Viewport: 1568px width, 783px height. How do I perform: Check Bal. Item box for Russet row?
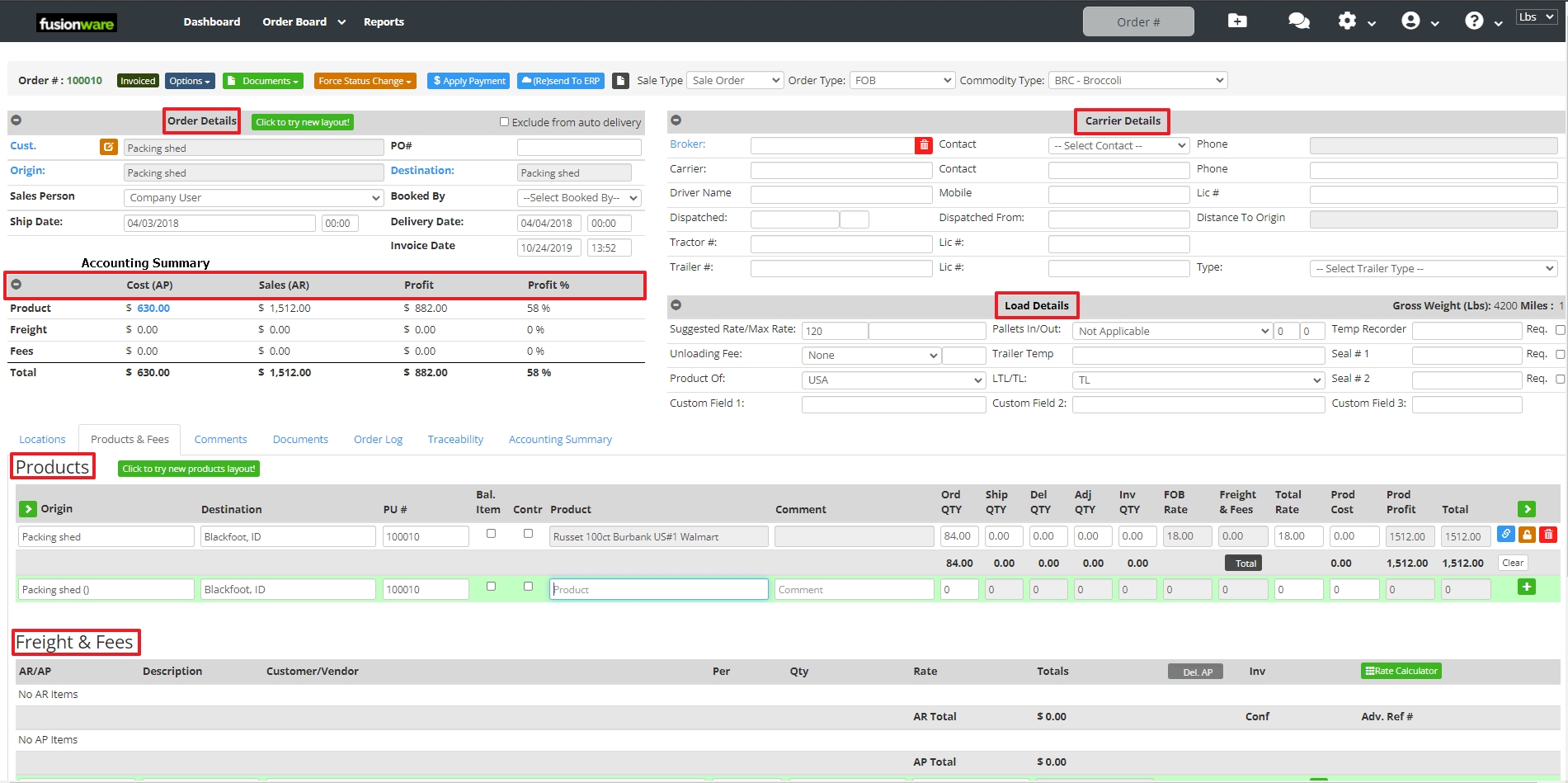click(491, 534)
